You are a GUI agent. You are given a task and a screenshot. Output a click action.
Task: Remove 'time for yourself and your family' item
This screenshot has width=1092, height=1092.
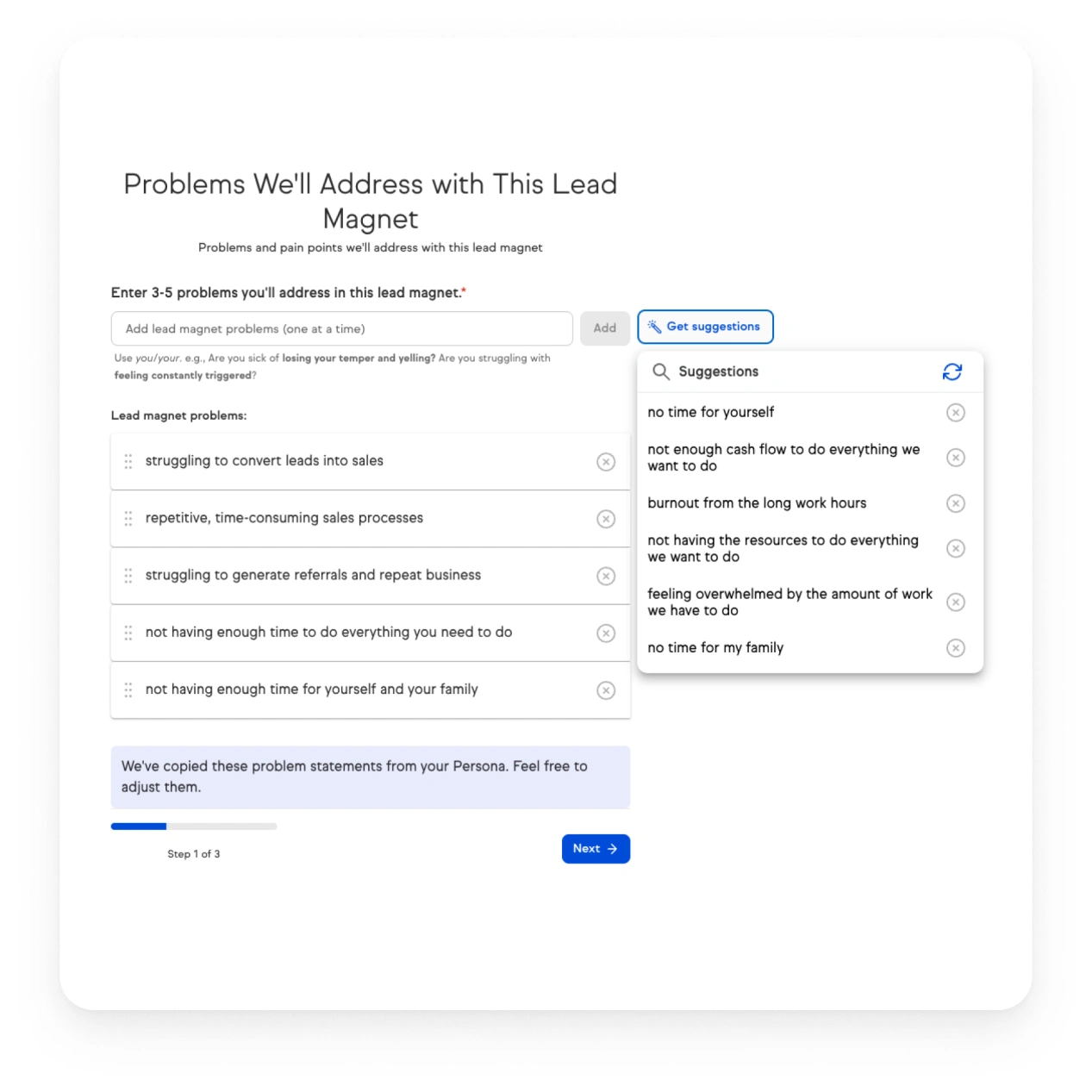(606, 690)
